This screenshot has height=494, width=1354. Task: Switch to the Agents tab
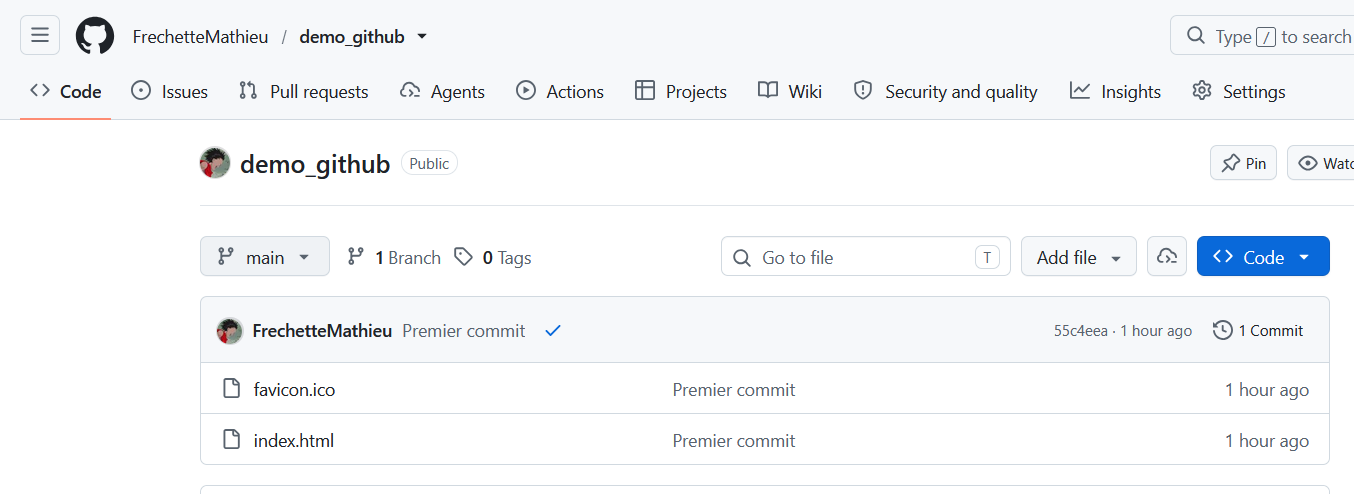[x=442, y=91]
